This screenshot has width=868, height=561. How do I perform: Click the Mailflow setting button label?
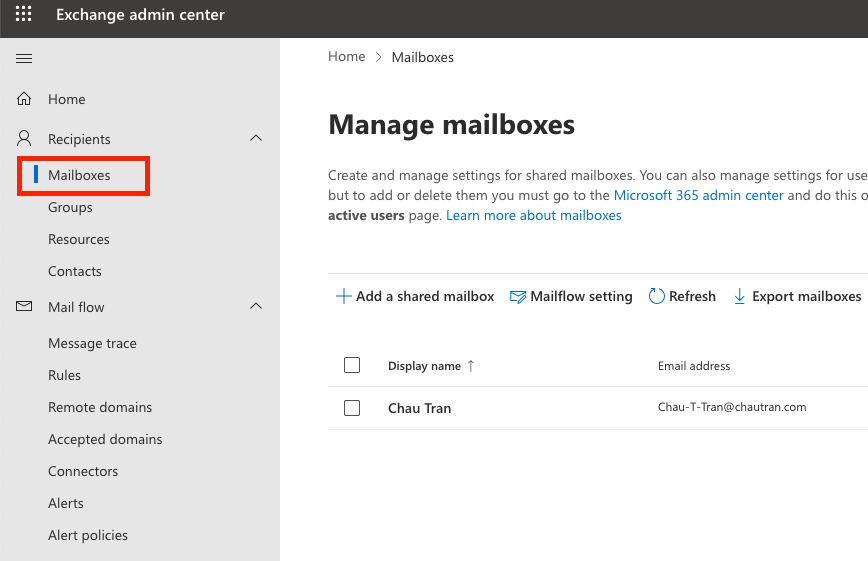click(581, 296)
